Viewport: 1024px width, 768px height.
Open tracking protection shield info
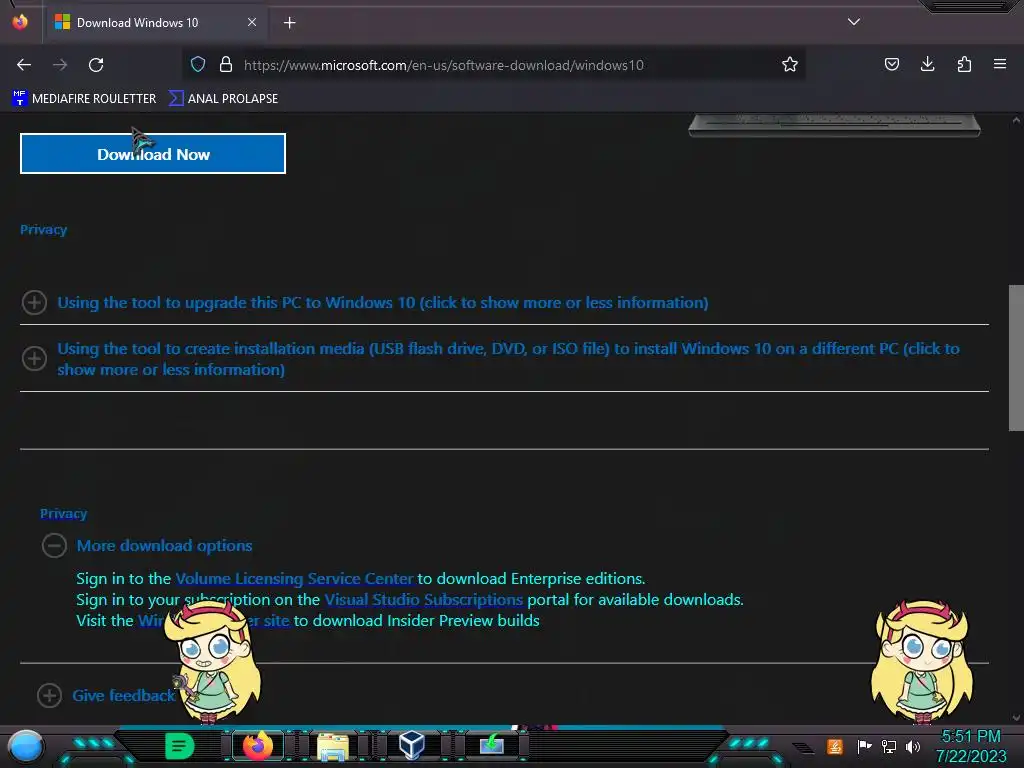coord(198,64)
